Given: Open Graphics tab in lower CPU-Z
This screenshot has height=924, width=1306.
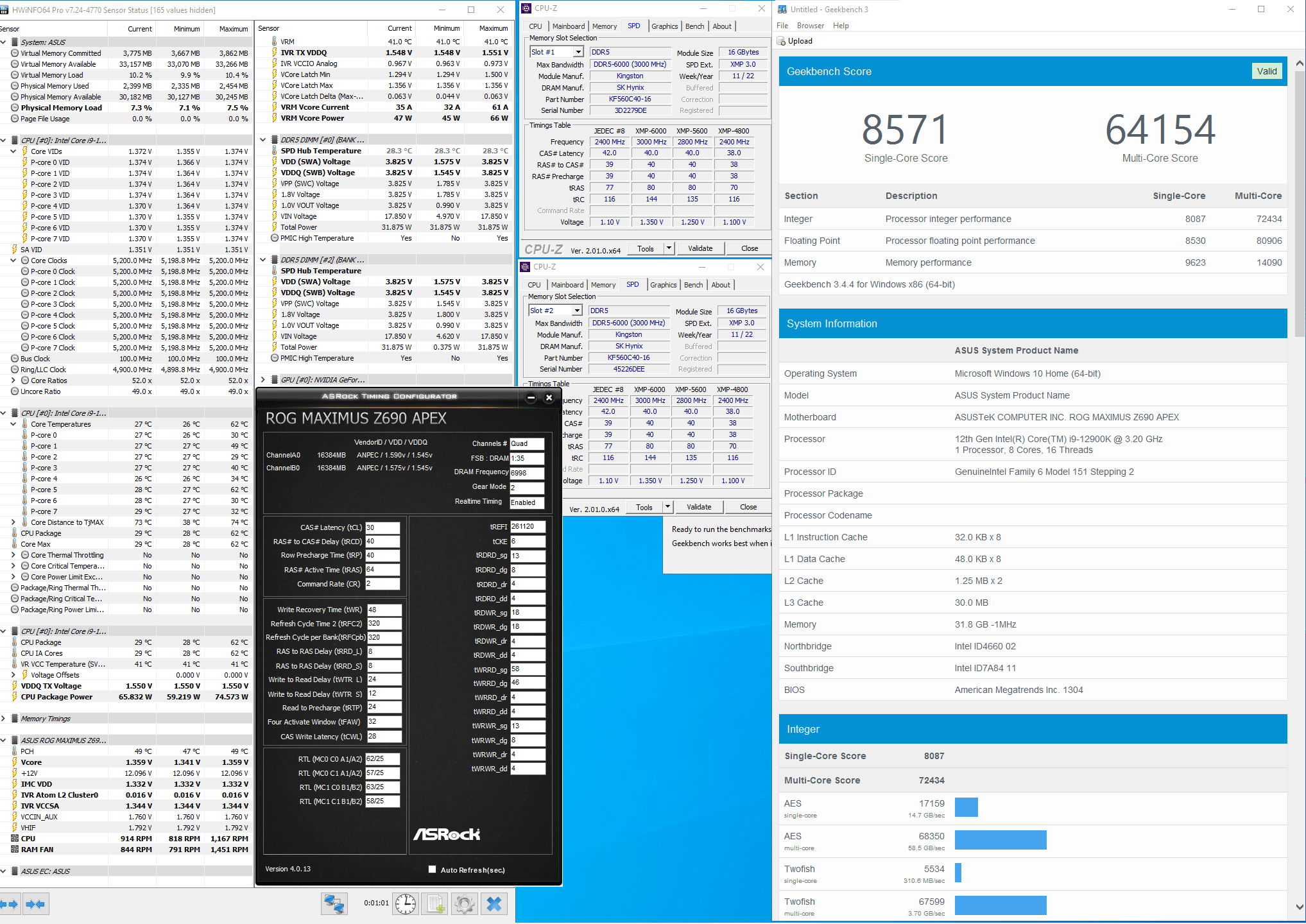Looking at the screenshot, I should [x=664, y=285].
